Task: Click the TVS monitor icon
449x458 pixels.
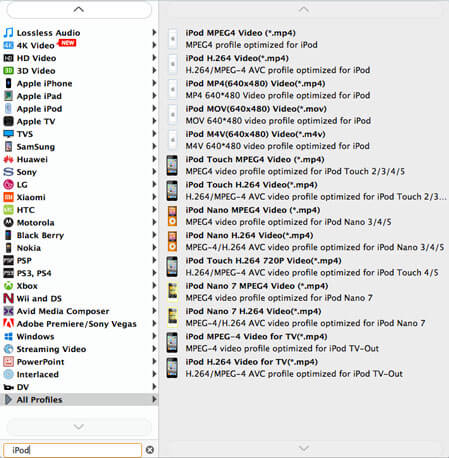Action: (8, 134)
